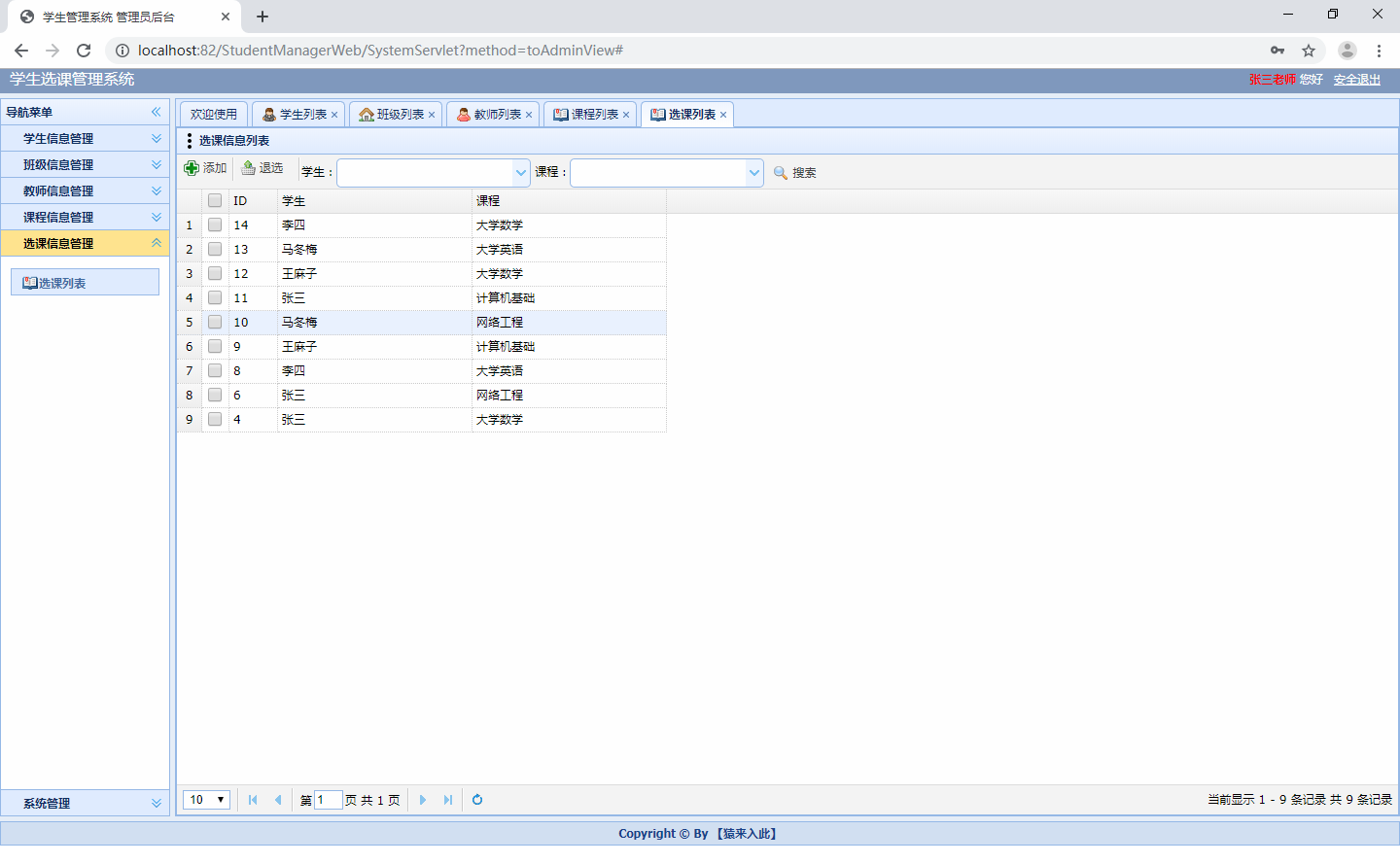Close the 班级列表 tab
Image resolution: width=1400 pixels, height=864 pixels.
pyautogui.click(x=432, y=115)
